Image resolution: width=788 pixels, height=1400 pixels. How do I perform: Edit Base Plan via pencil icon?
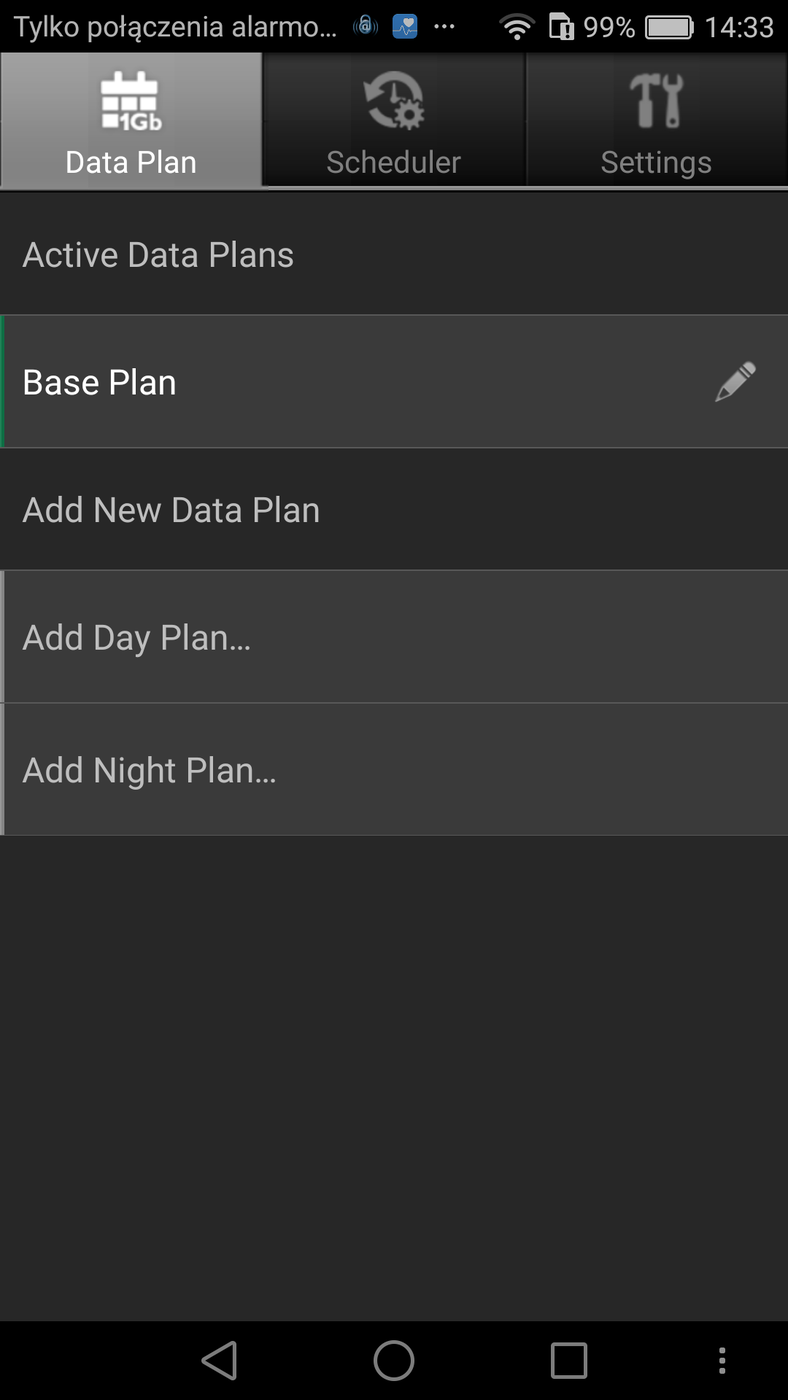pos(735,382)
